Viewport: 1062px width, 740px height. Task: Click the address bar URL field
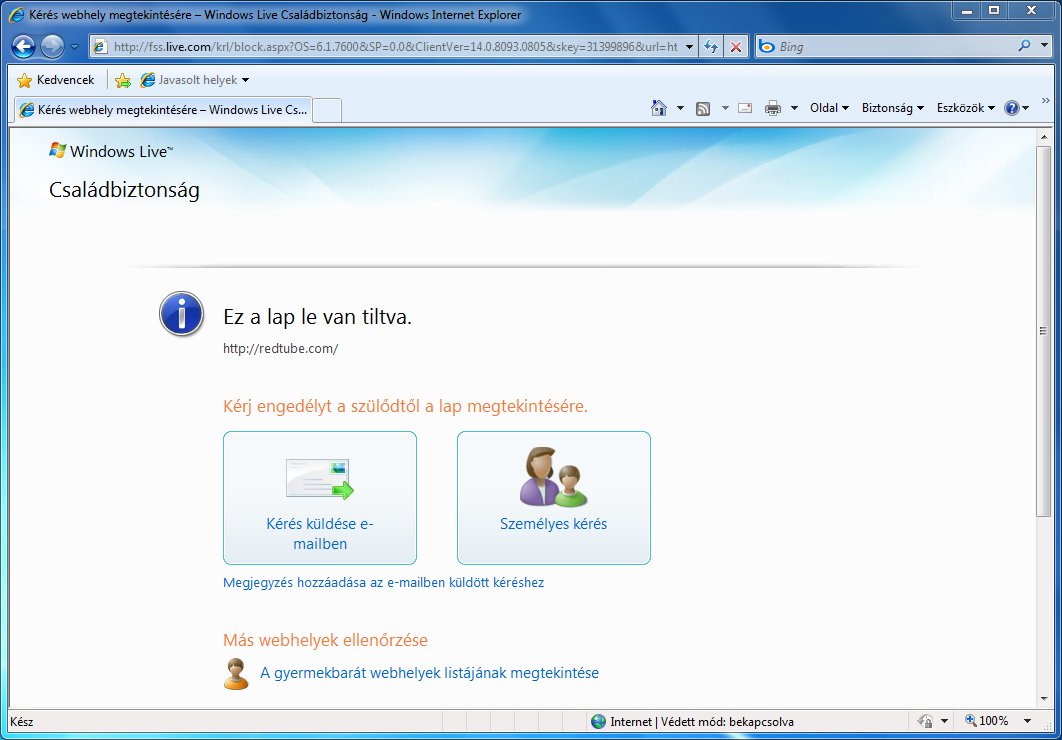click(395, 47)
